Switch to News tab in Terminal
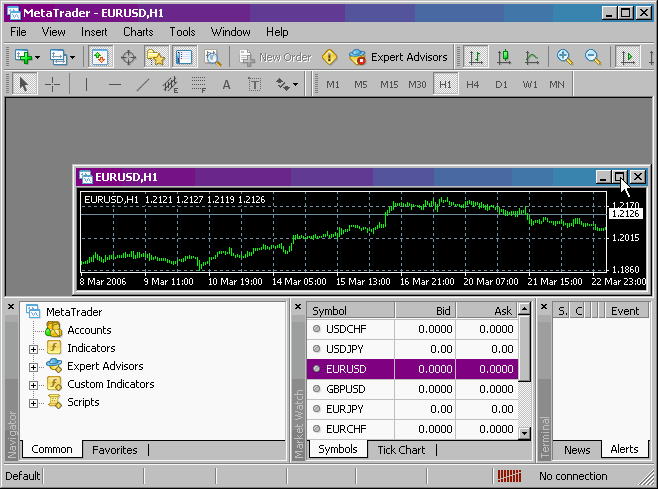The width and height of the screenshot is (658, 489). coord(577,450)
